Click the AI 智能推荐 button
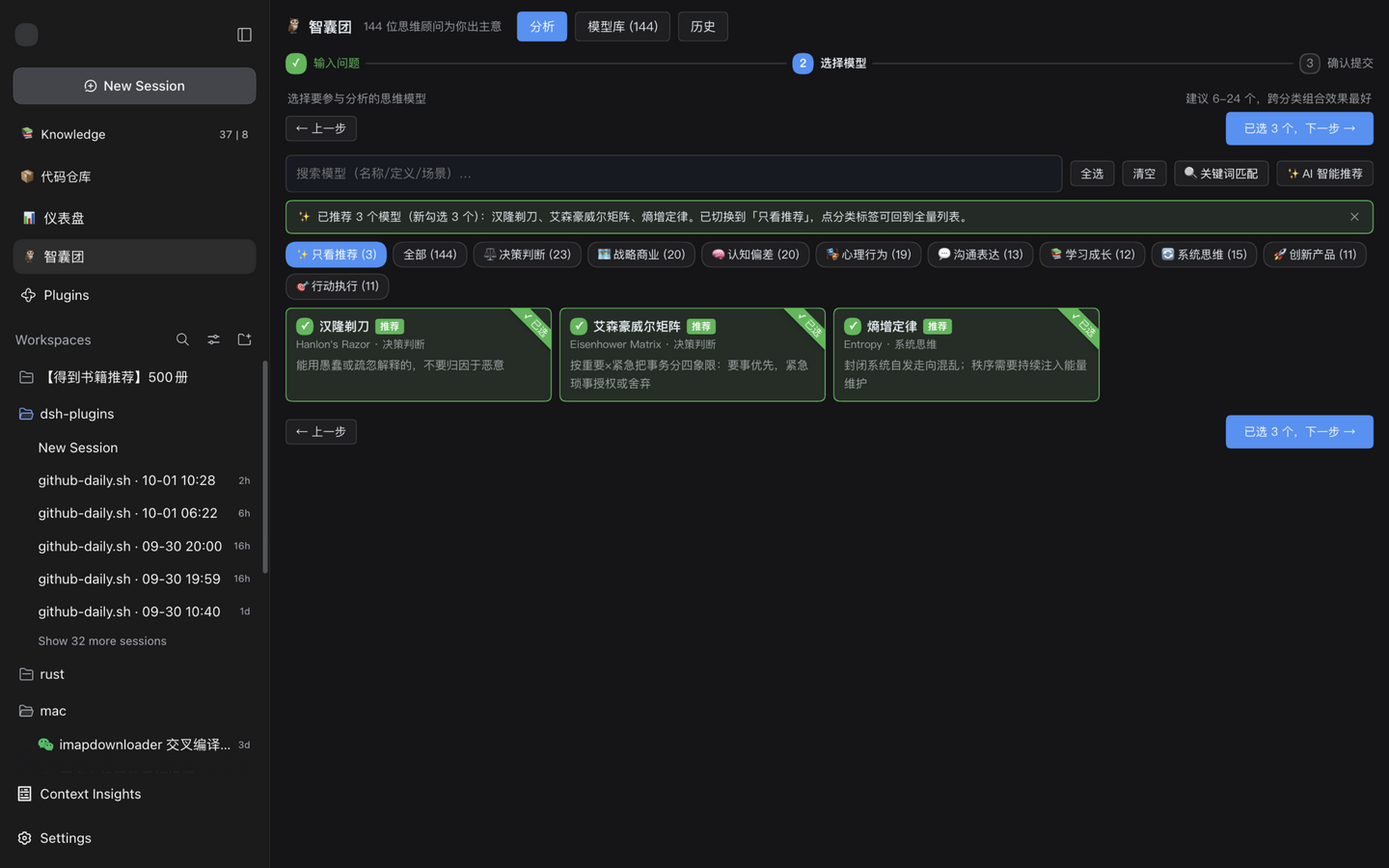The width and height of the screenshot is (1389, 868). [x=1324, y=174]
